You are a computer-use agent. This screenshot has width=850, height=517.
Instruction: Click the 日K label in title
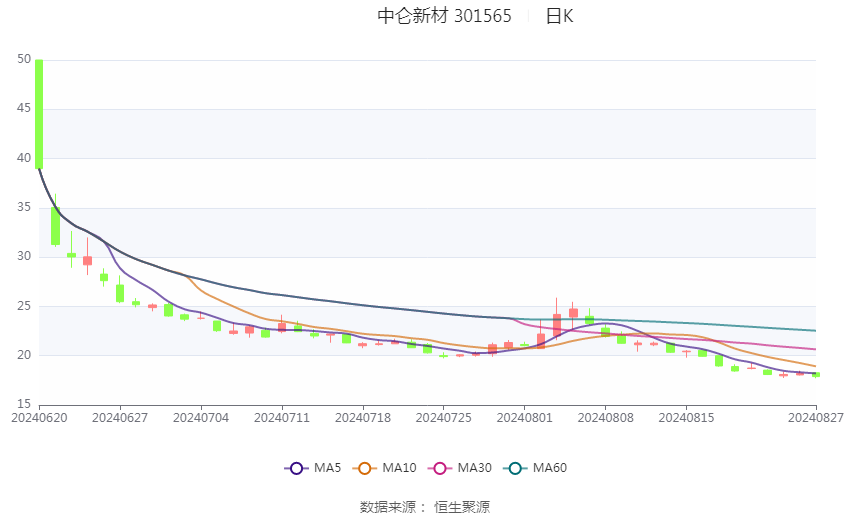559,16
